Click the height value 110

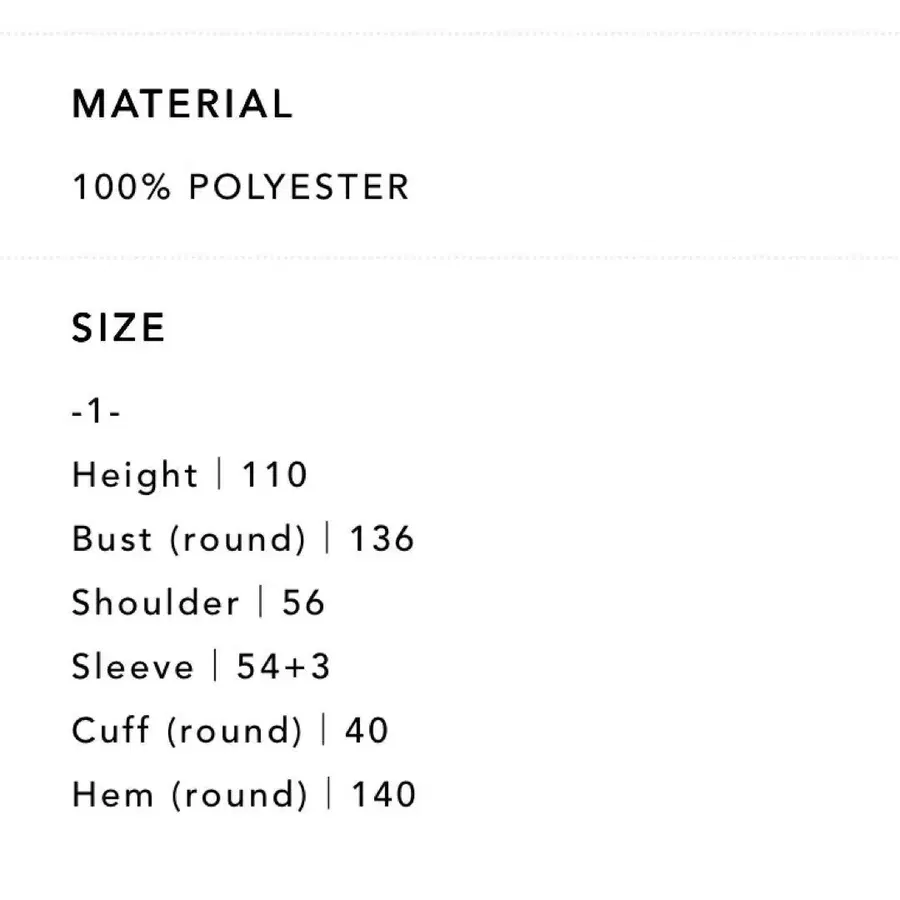pos(274,475)
